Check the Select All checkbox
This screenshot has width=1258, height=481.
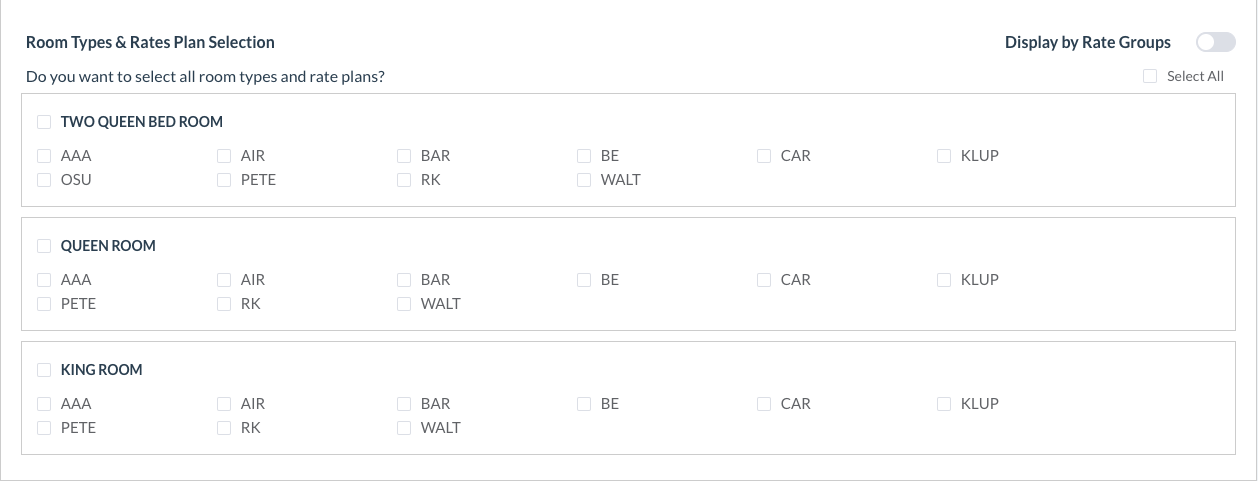1150,76
